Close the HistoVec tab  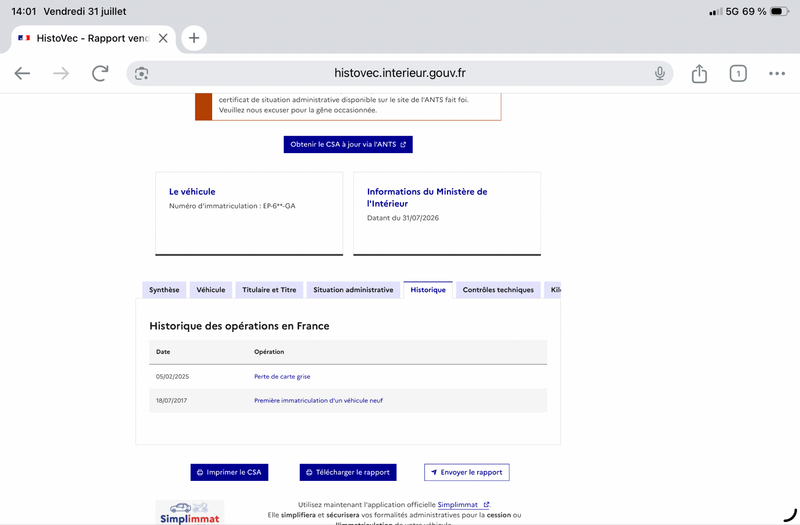pos(163,38)
